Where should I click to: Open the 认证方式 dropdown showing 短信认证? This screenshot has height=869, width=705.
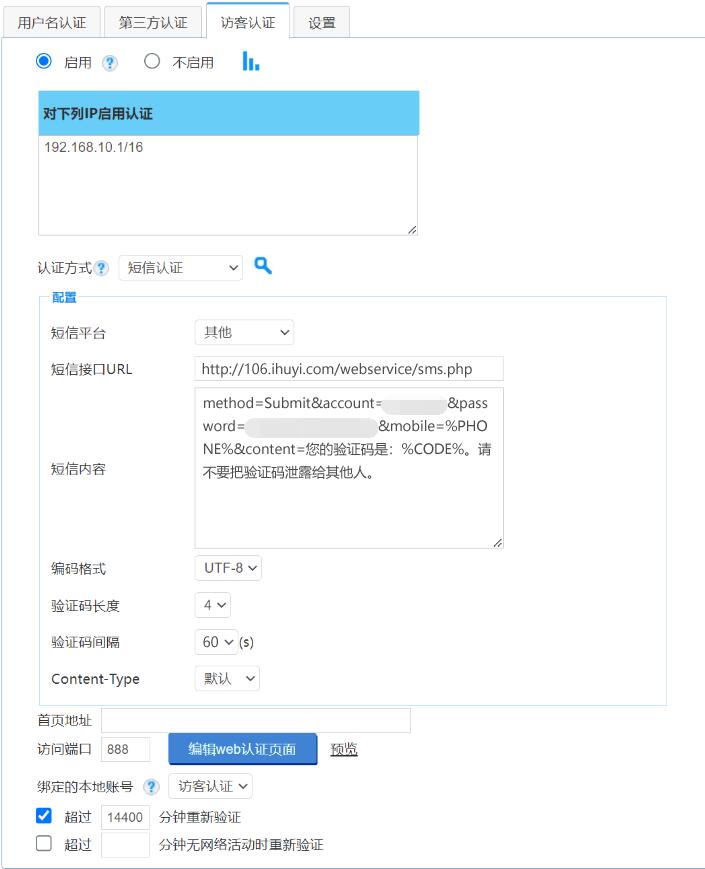click(181, 268)
